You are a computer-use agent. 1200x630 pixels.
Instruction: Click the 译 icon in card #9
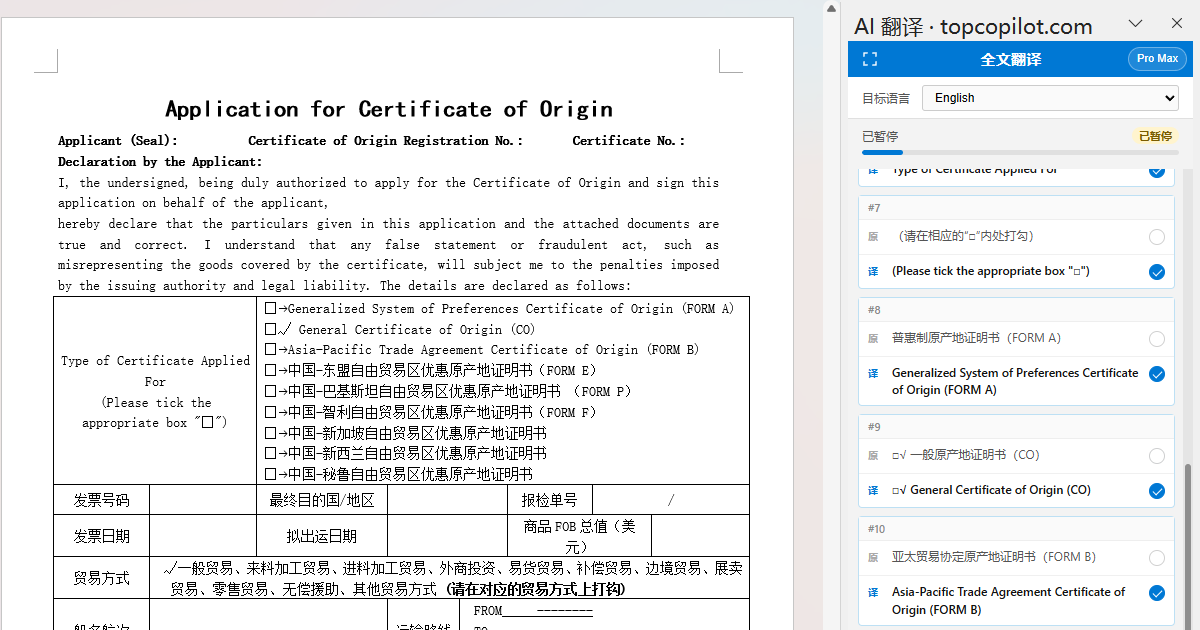click(x=873, y=490)
